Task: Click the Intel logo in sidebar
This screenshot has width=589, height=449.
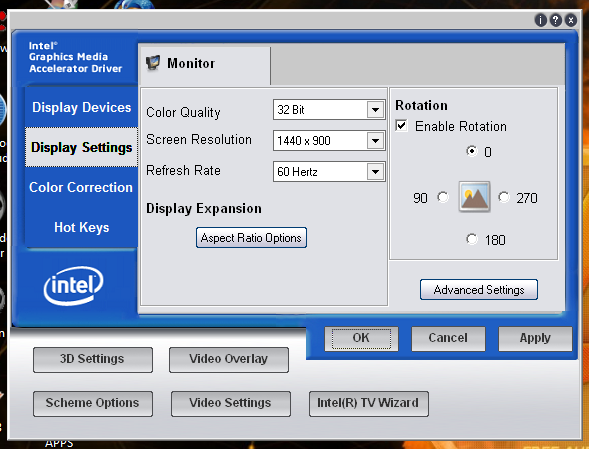Action: (74, 285)
